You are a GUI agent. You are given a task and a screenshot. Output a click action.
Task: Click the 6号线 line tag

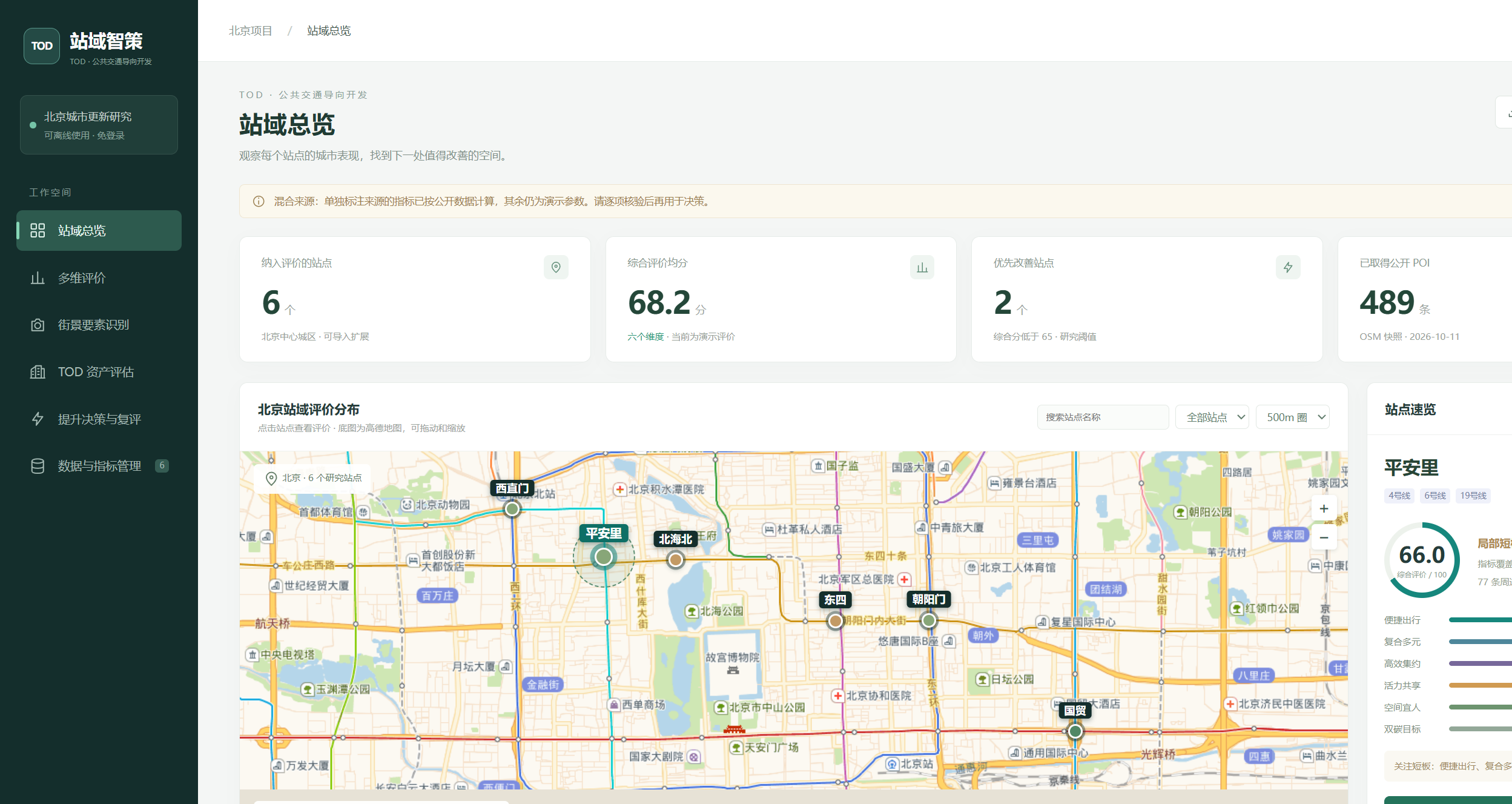[1435, 496]
